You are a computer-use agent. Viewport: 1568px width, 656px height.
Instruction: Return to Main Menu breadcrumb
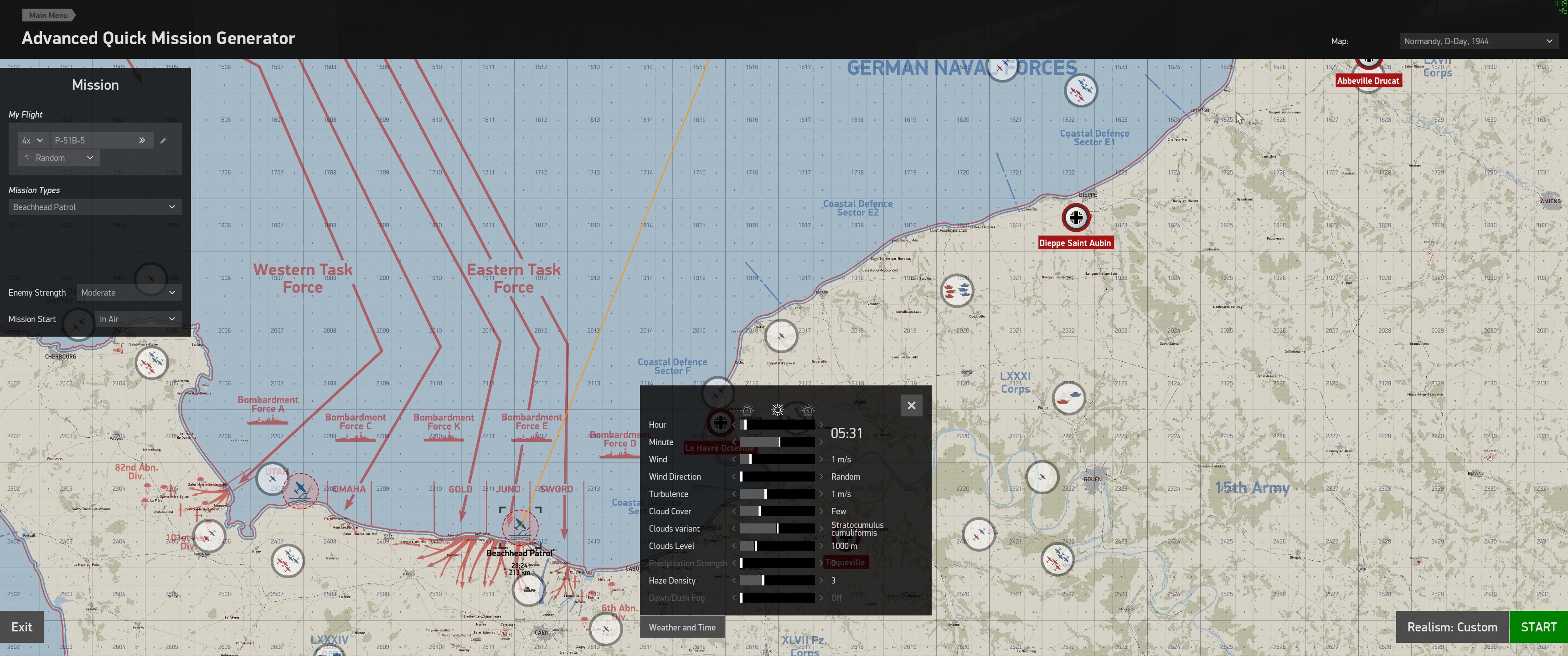click(x=49, y=15)
